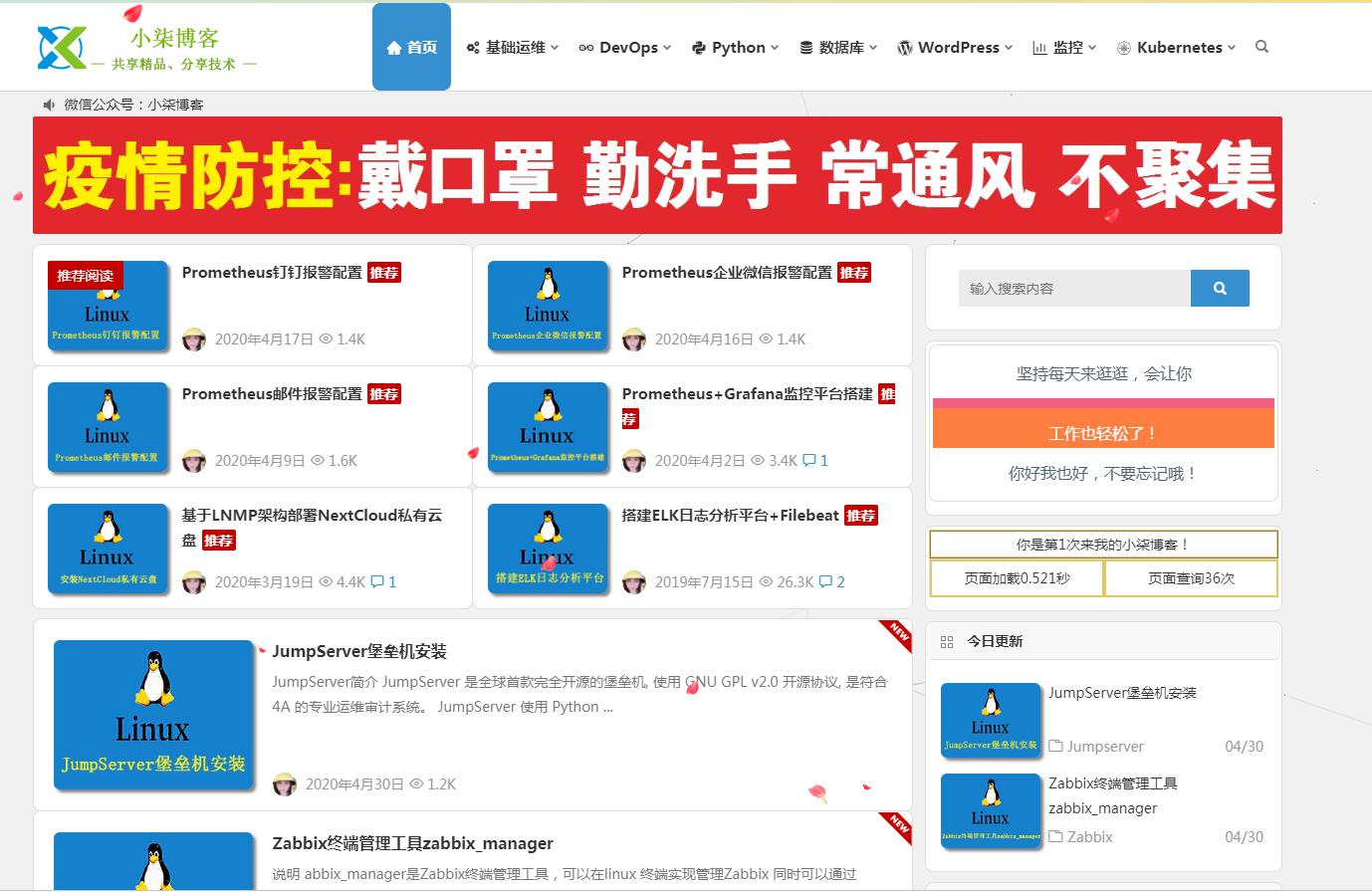Viewport: 1372px width, 892px height.
Task: Open Zabbix终端管理工具zabbix_manager main article
Action: pyautogui.click(x=412, y=844)
